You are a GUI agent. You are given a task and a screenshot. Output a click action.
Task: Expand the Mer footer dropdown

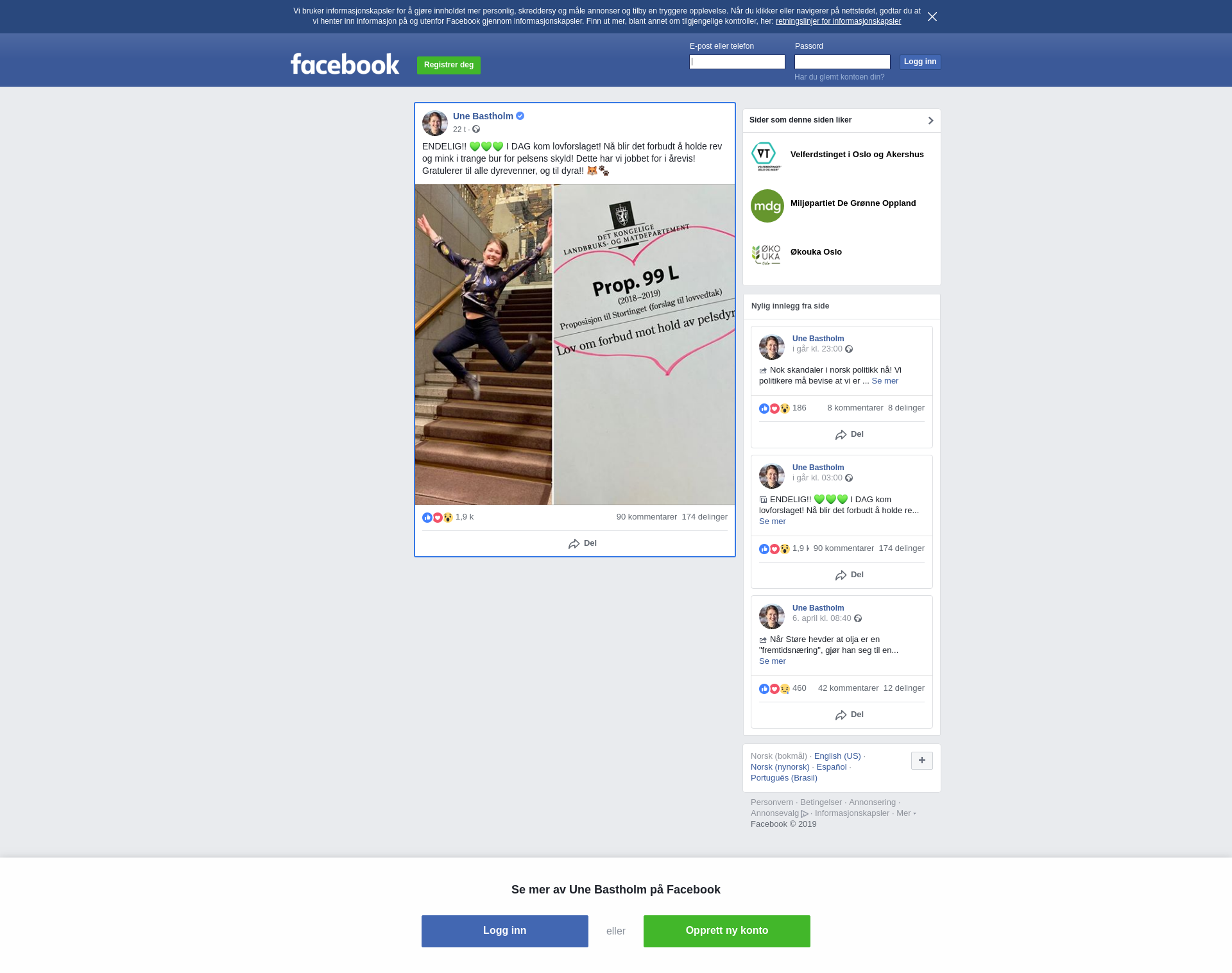(x=906, y=813)
